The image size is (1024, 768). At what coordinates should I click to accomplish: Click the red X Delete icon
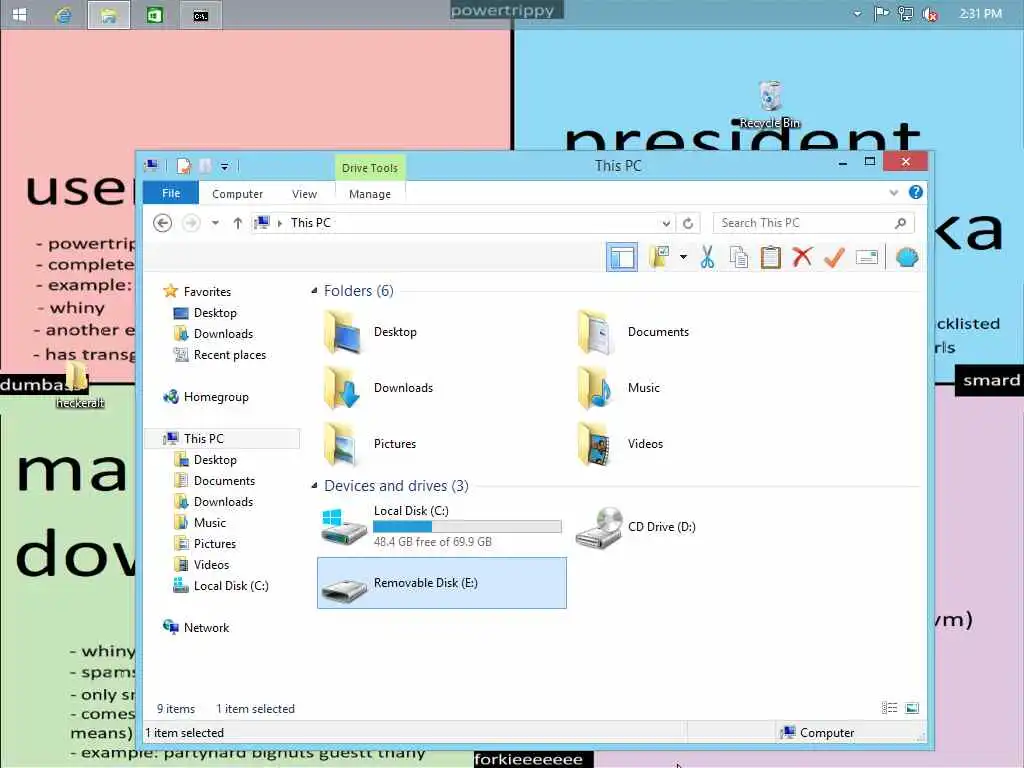(x=803, y=257)
